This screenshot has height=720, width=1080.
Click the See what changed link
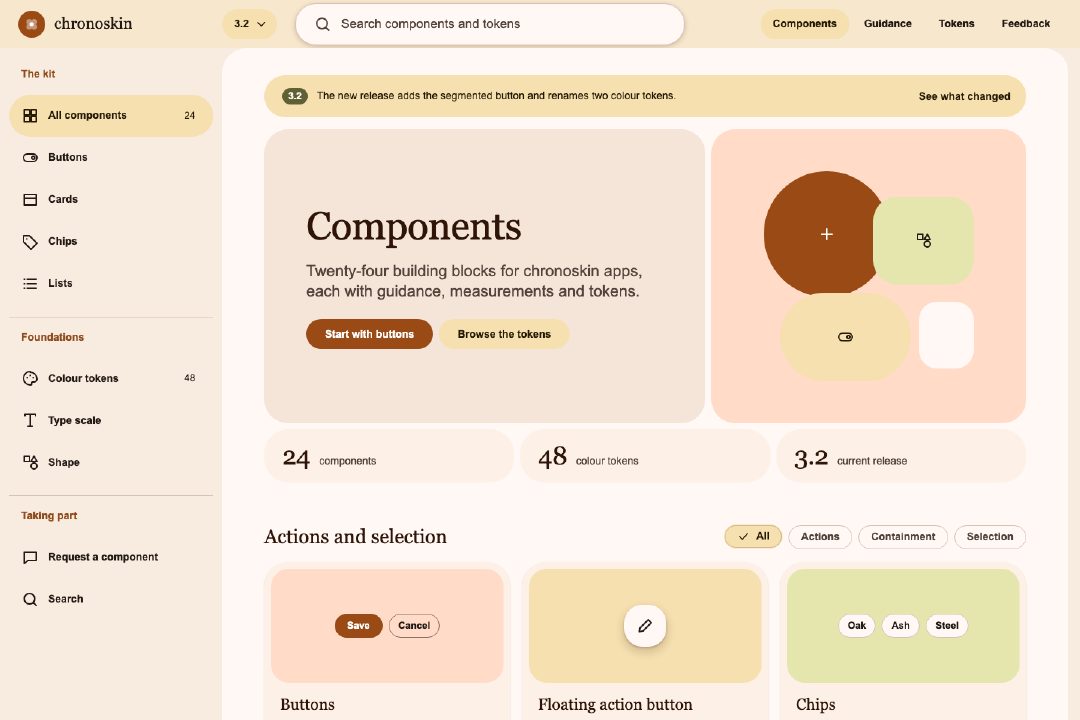click(x=964, y=96)
